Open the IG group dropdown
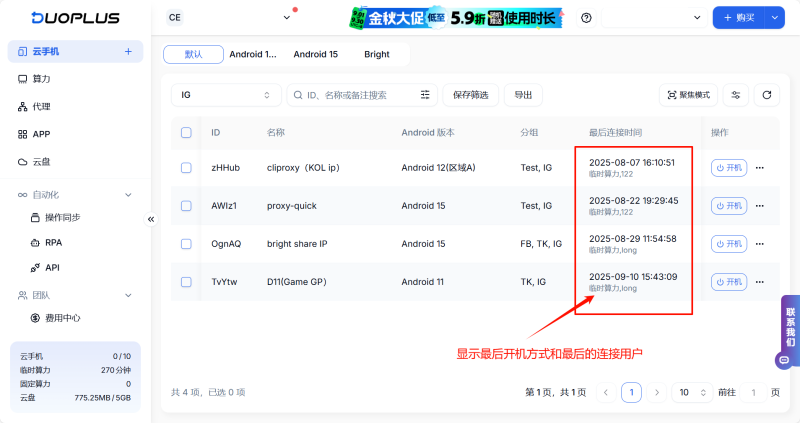The width and height of the screenshot is (800, 423). (226, 95)
